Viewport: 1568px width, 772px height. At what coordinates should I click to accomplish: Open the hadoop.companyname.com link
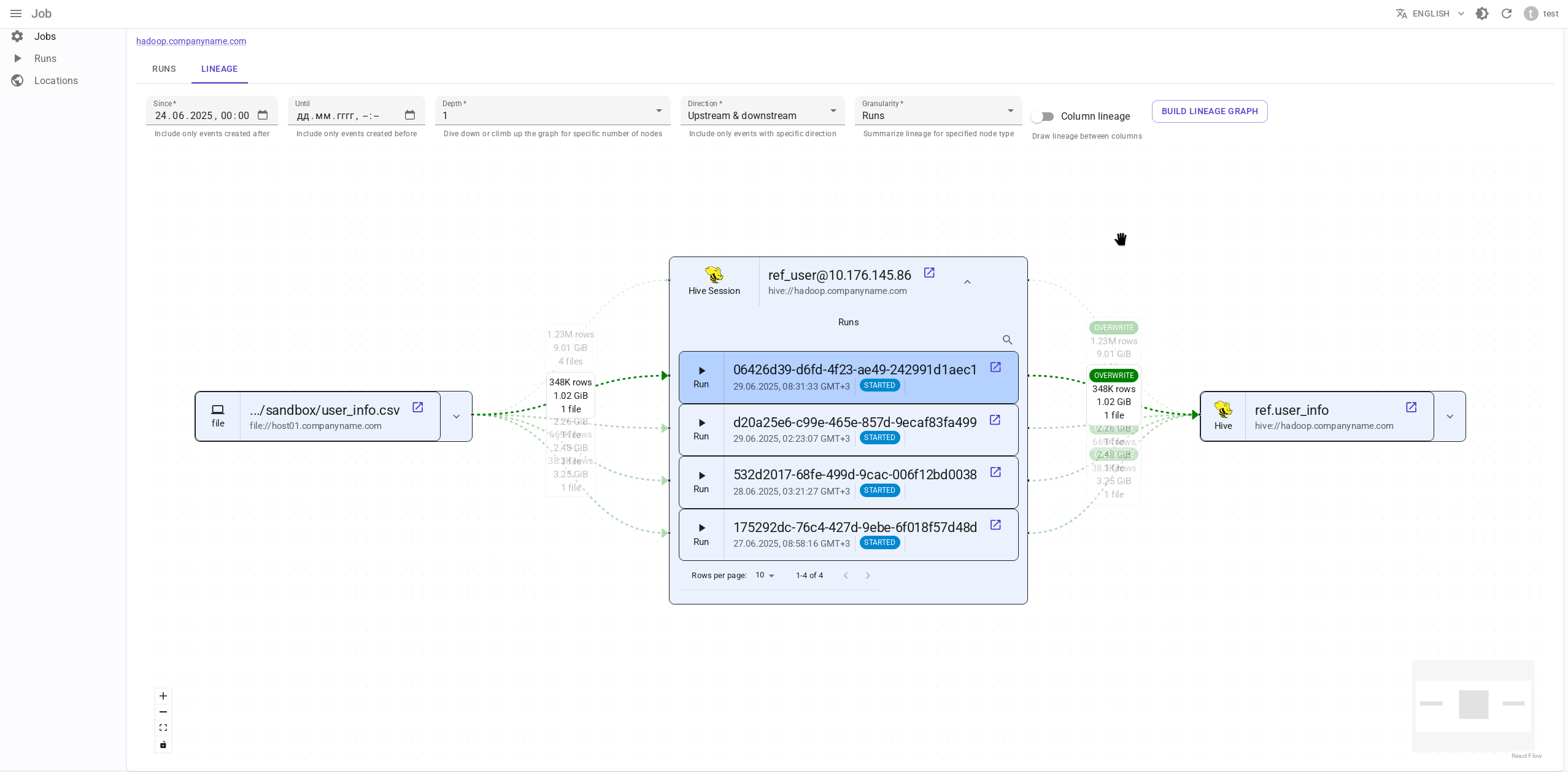tap(191, 41)
